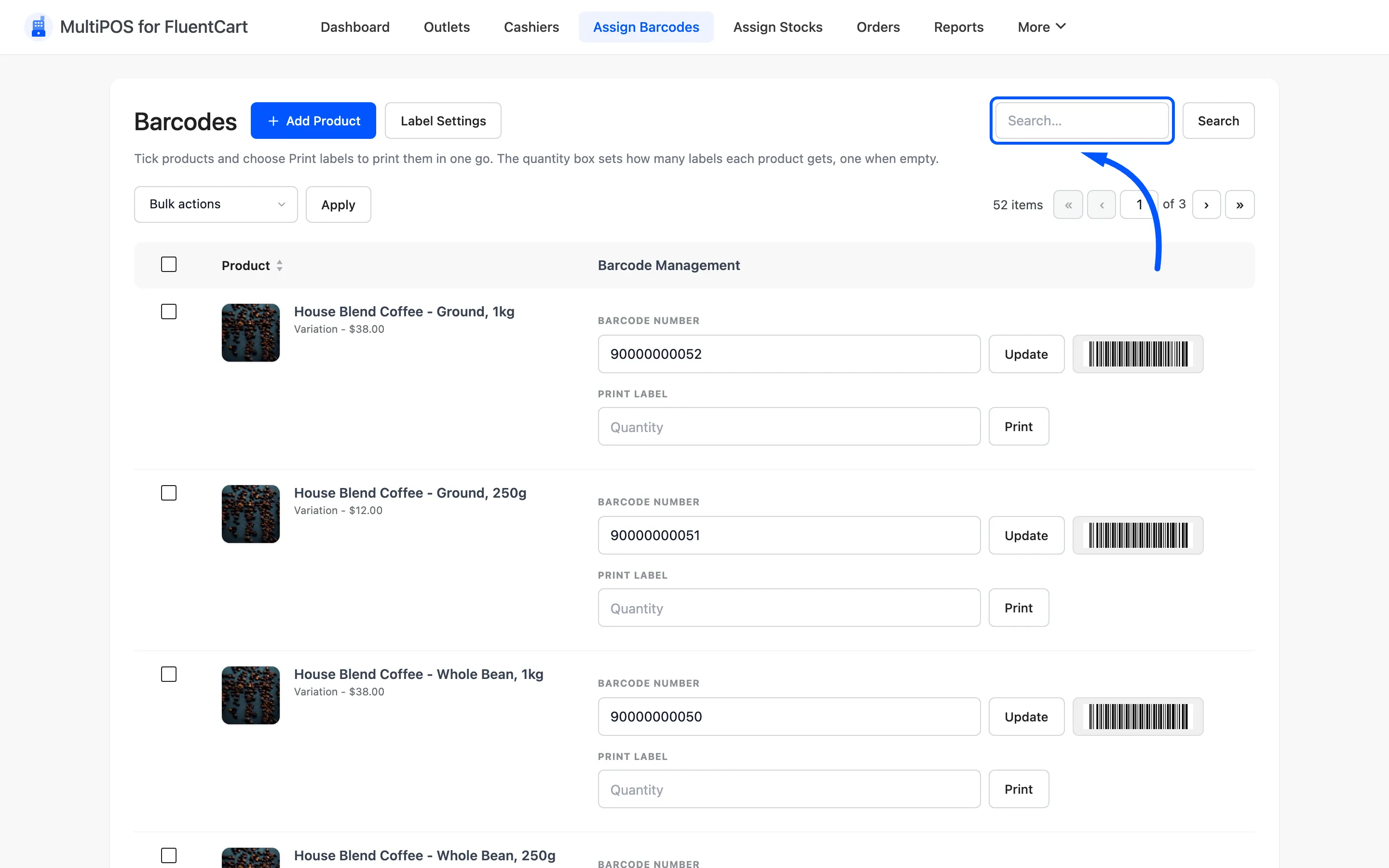Tick checkbox for House Blend Ground, 1kg
Viewport: 1389px width, 868px height.
click(x=169, y=312)
